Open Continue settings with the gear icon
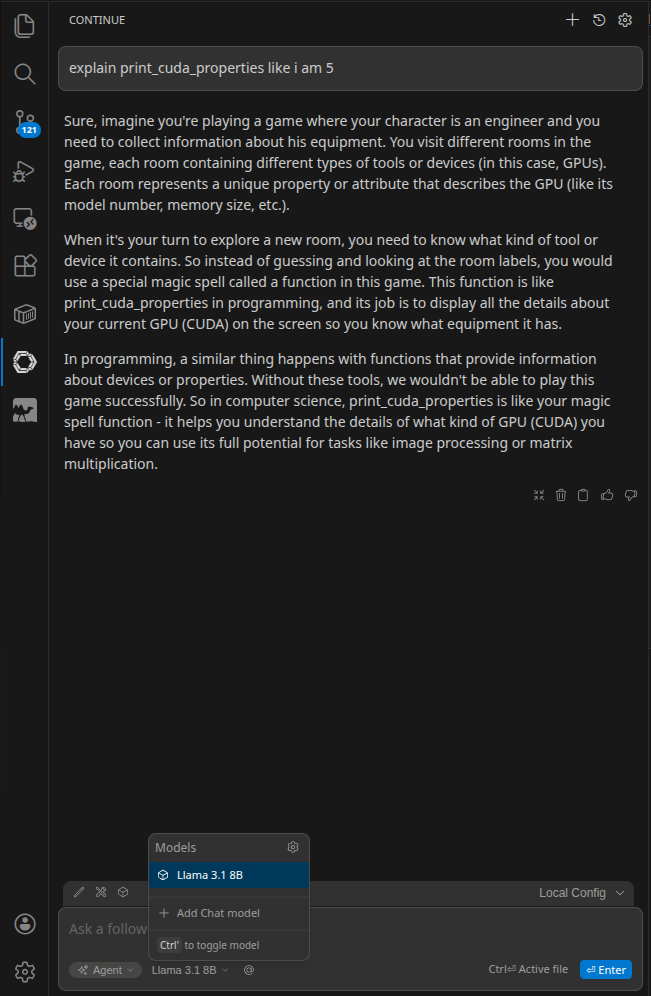This screenshot has height=996, width=651. [x=624, y=19]
